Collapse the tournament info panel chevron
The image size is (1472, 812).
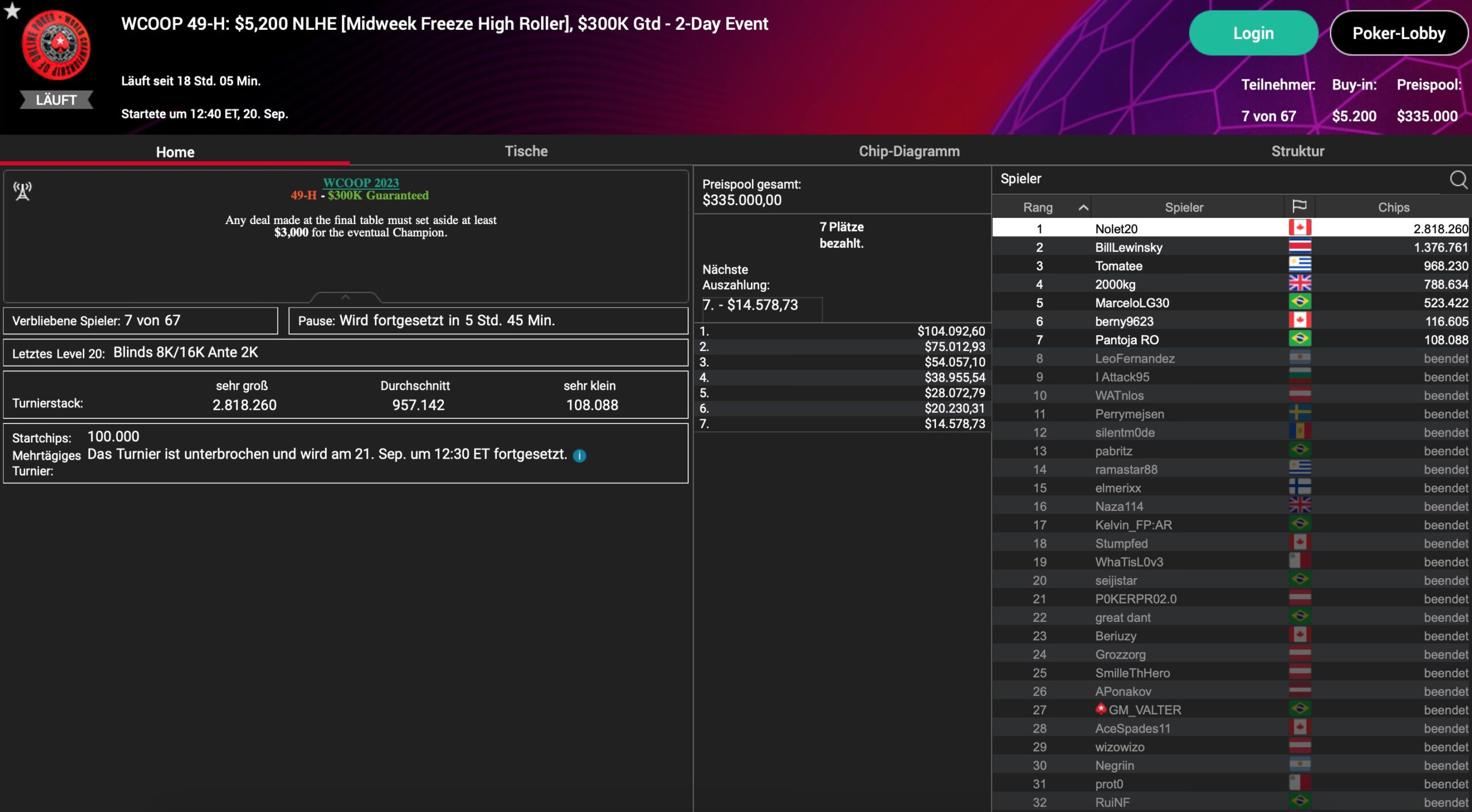(x=346, y=297)
